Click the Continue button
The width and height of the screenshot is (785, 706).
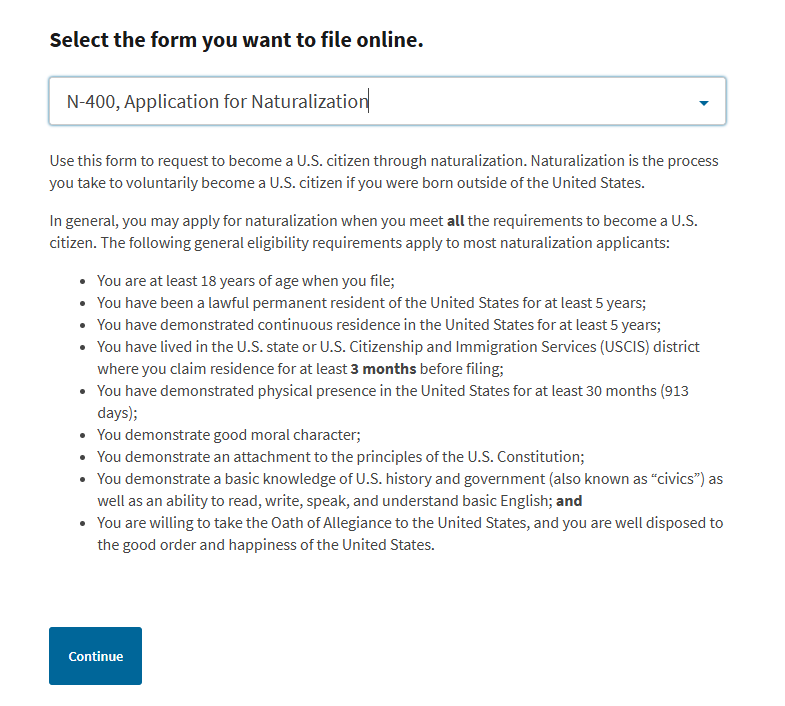(x=95, y=656)
